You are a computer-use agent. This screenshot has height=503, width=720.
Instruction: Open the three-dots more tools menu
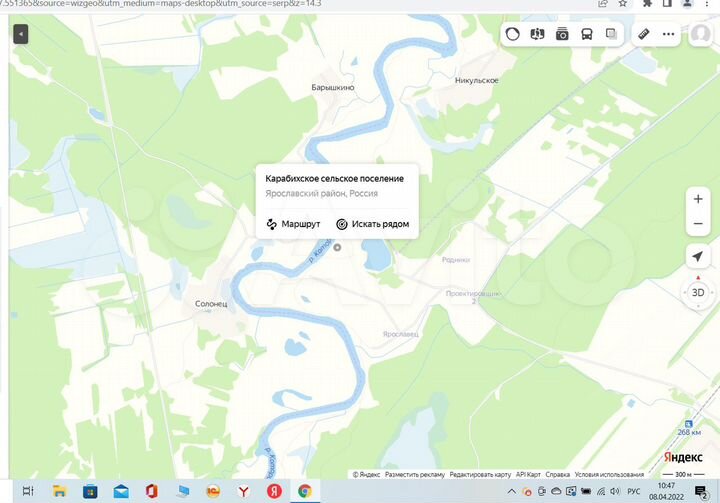669,34
